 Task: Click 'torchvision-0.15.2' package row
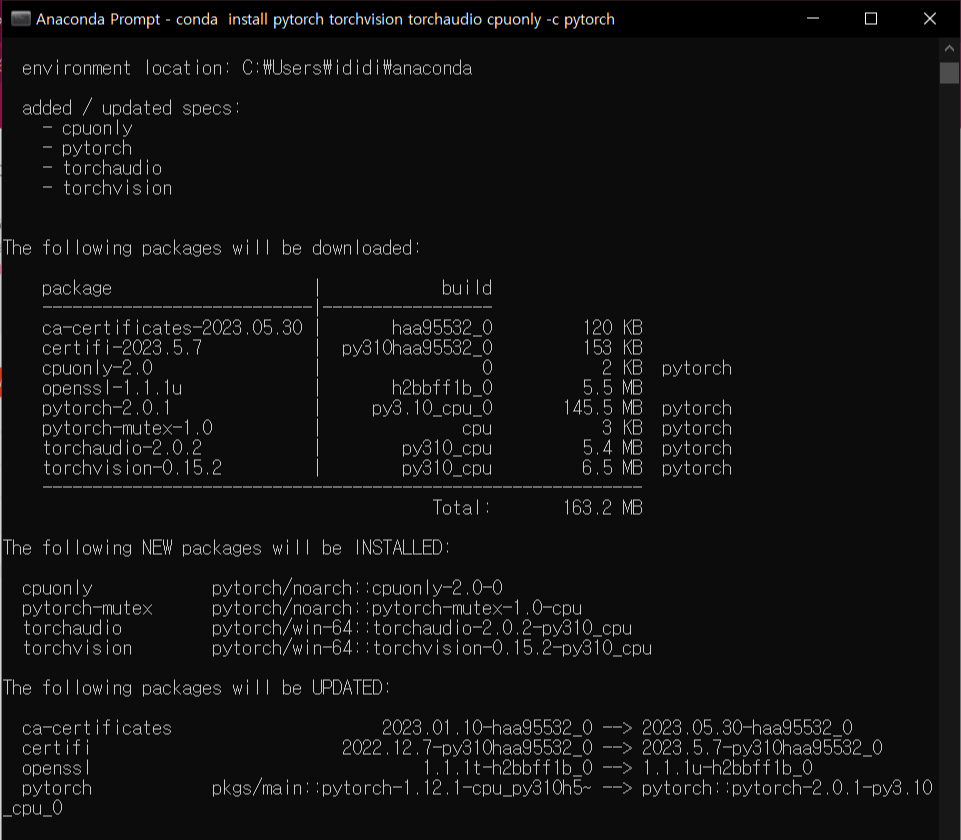coord(387,468)
